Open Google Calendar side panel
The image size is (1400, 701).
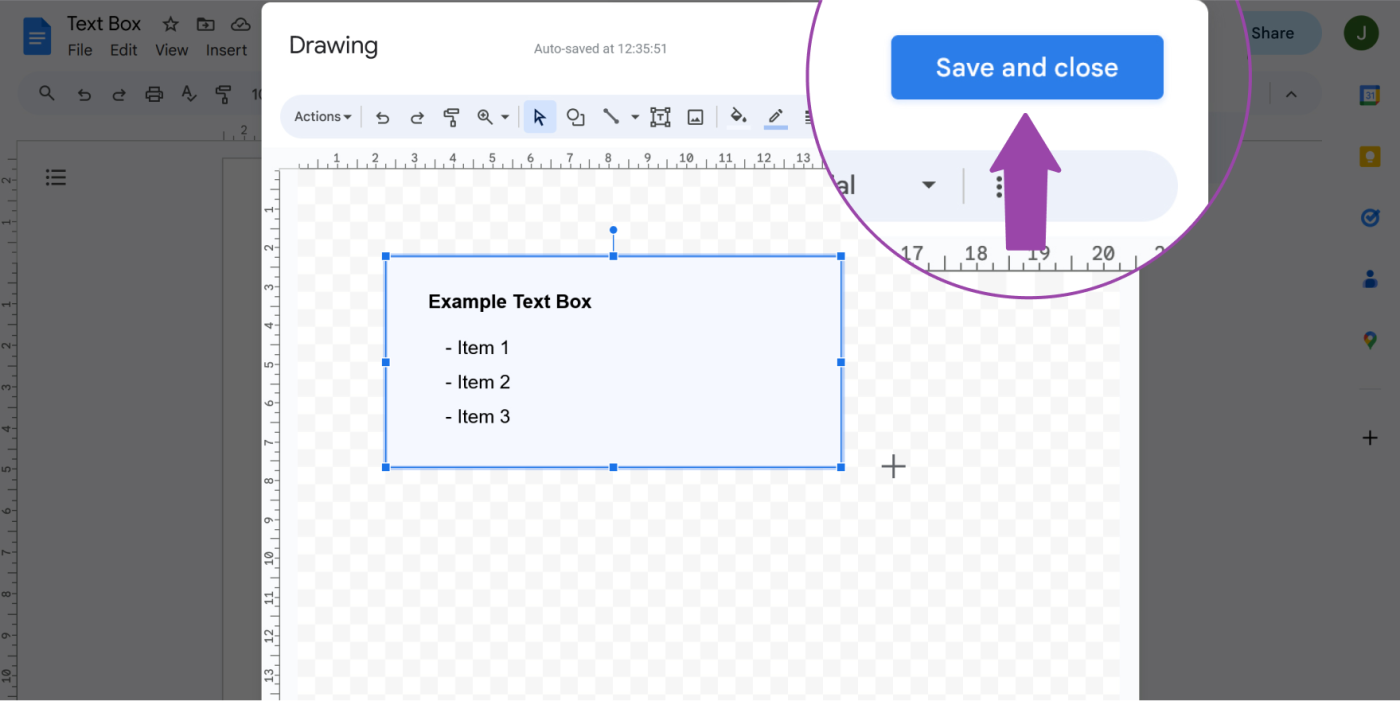pyautogui.click(x=1370, y=96)
